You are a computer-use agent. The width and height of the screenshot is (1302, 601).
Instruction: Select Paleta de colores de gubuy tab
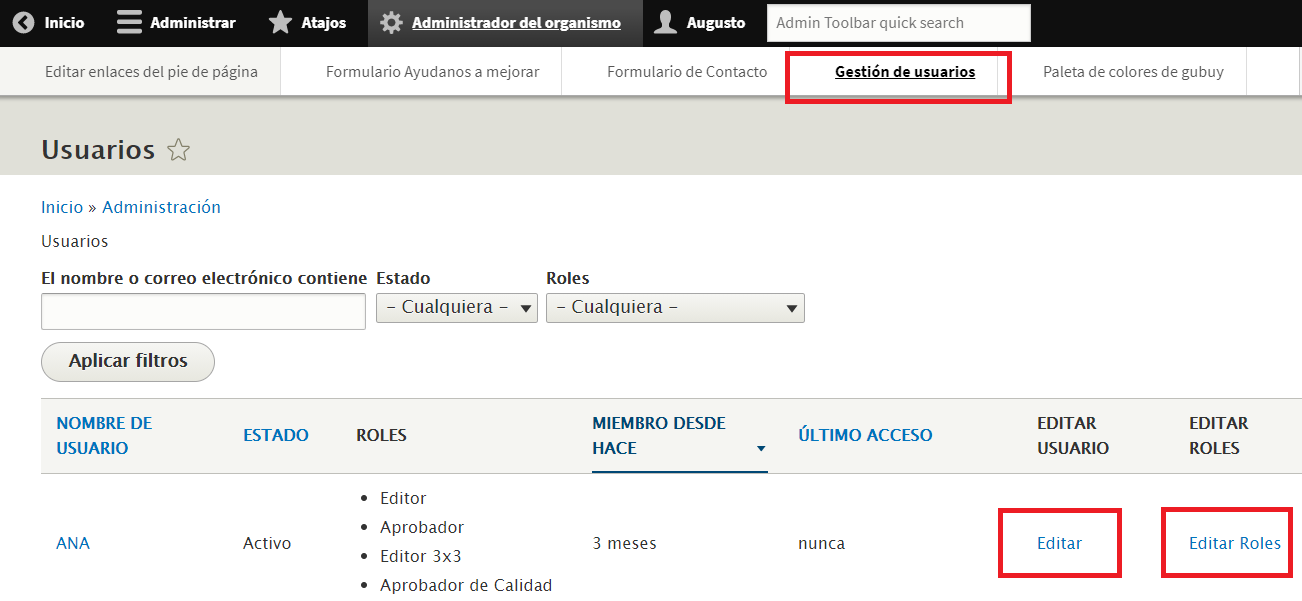pyautogui.click(x=1133, y=72)
